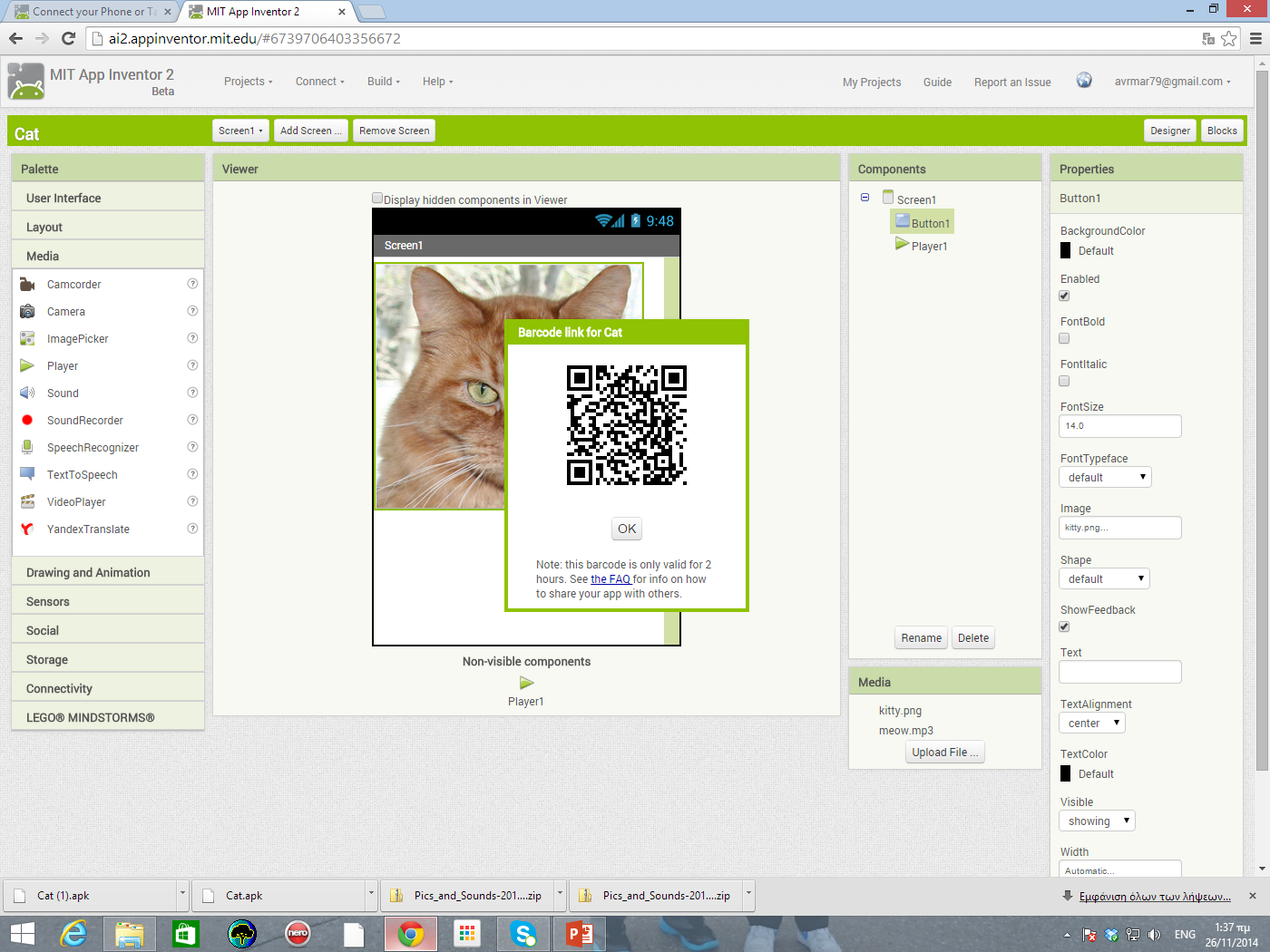Open PowerPoint from the taskbar
The width and height of the screenshot is (1270, 952).
click(580, 934)
